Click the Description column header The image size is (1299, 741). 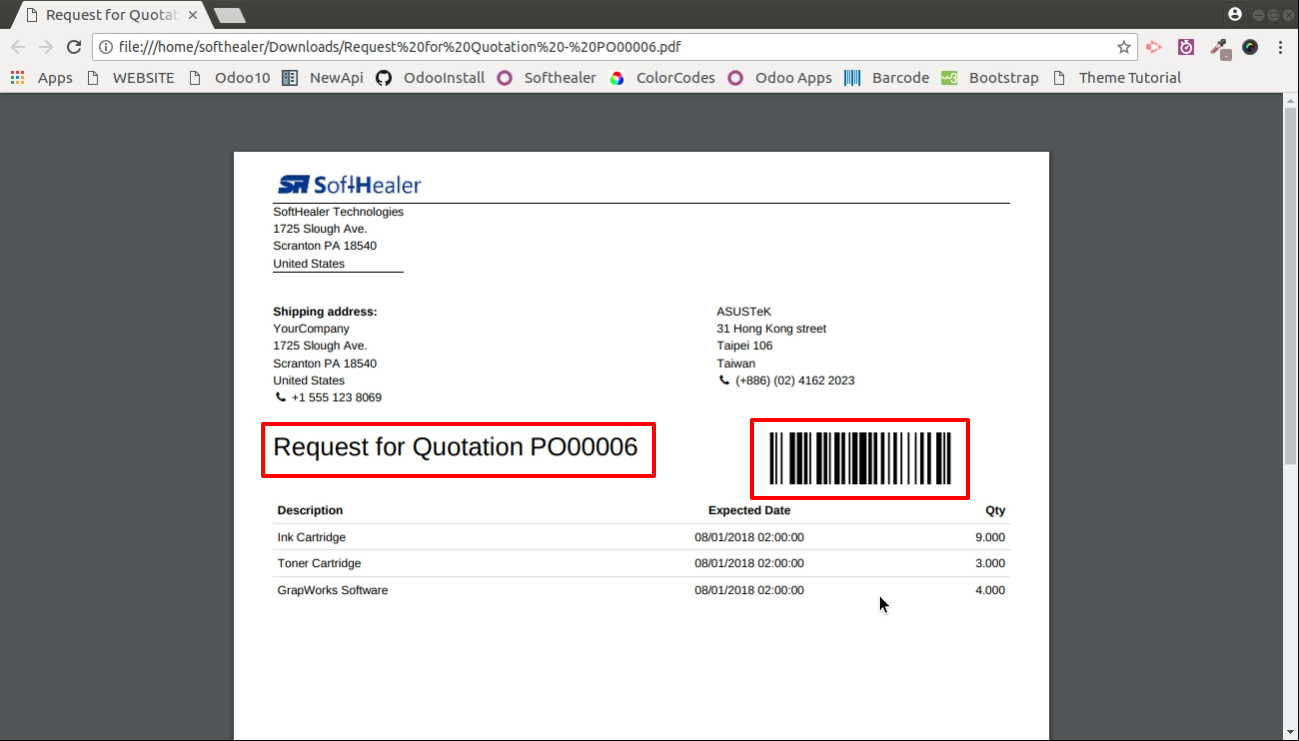(x=310, y=510)
